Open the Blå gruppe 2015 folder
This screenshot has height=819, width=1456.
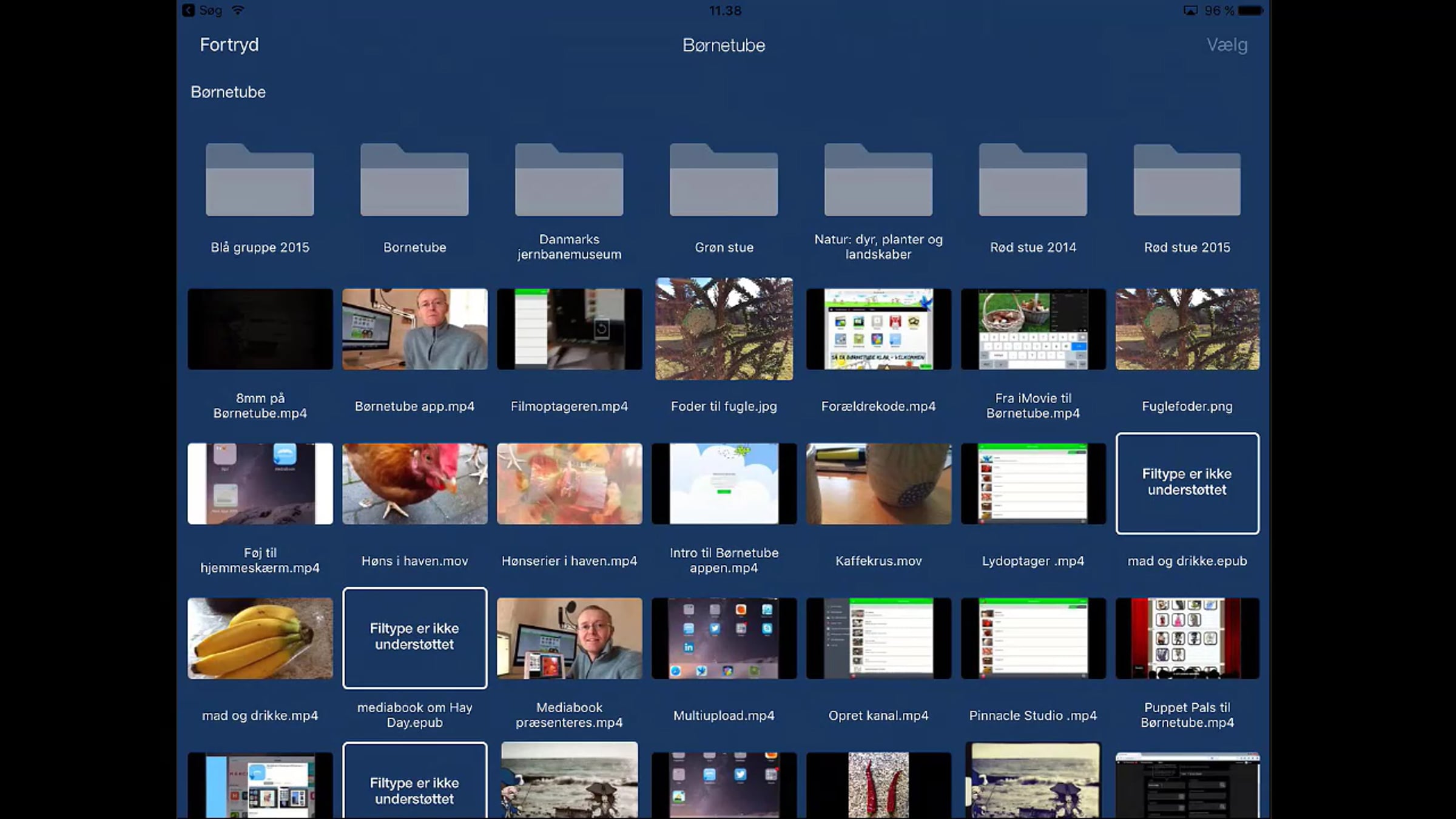pyautogui.click(x=260, y=180)
